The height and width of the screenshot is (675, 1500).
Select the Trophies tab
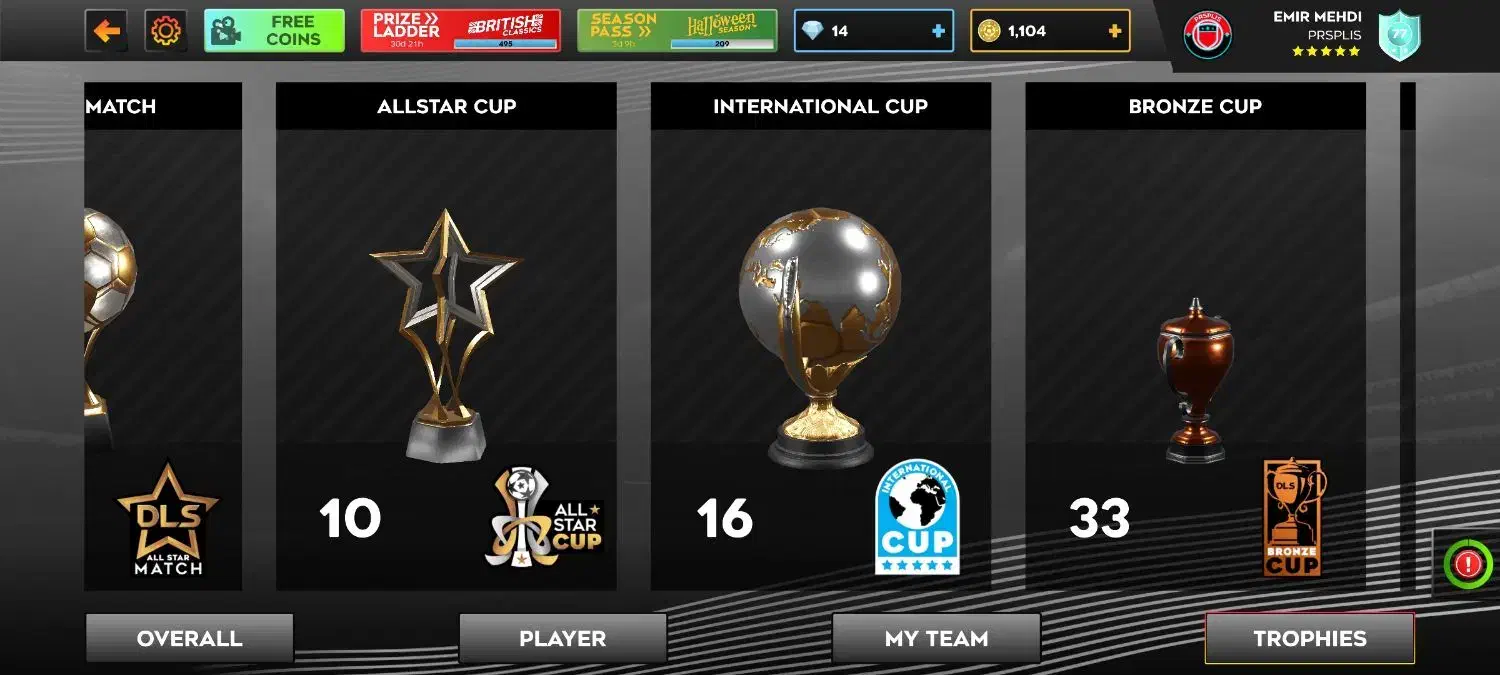[1310, 638]
